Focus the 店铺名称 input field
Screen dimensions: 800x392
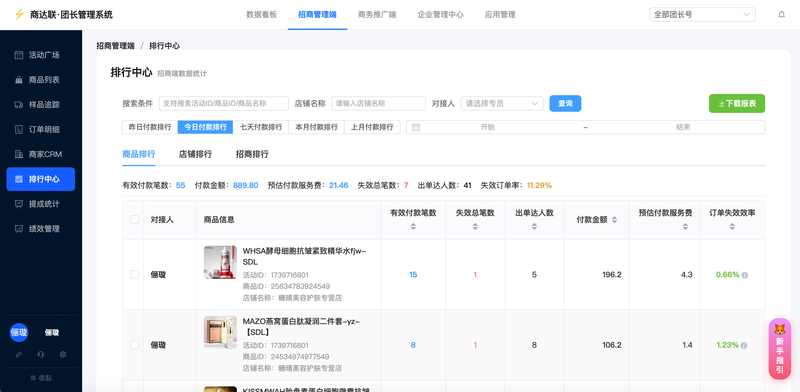coord(379,104)
